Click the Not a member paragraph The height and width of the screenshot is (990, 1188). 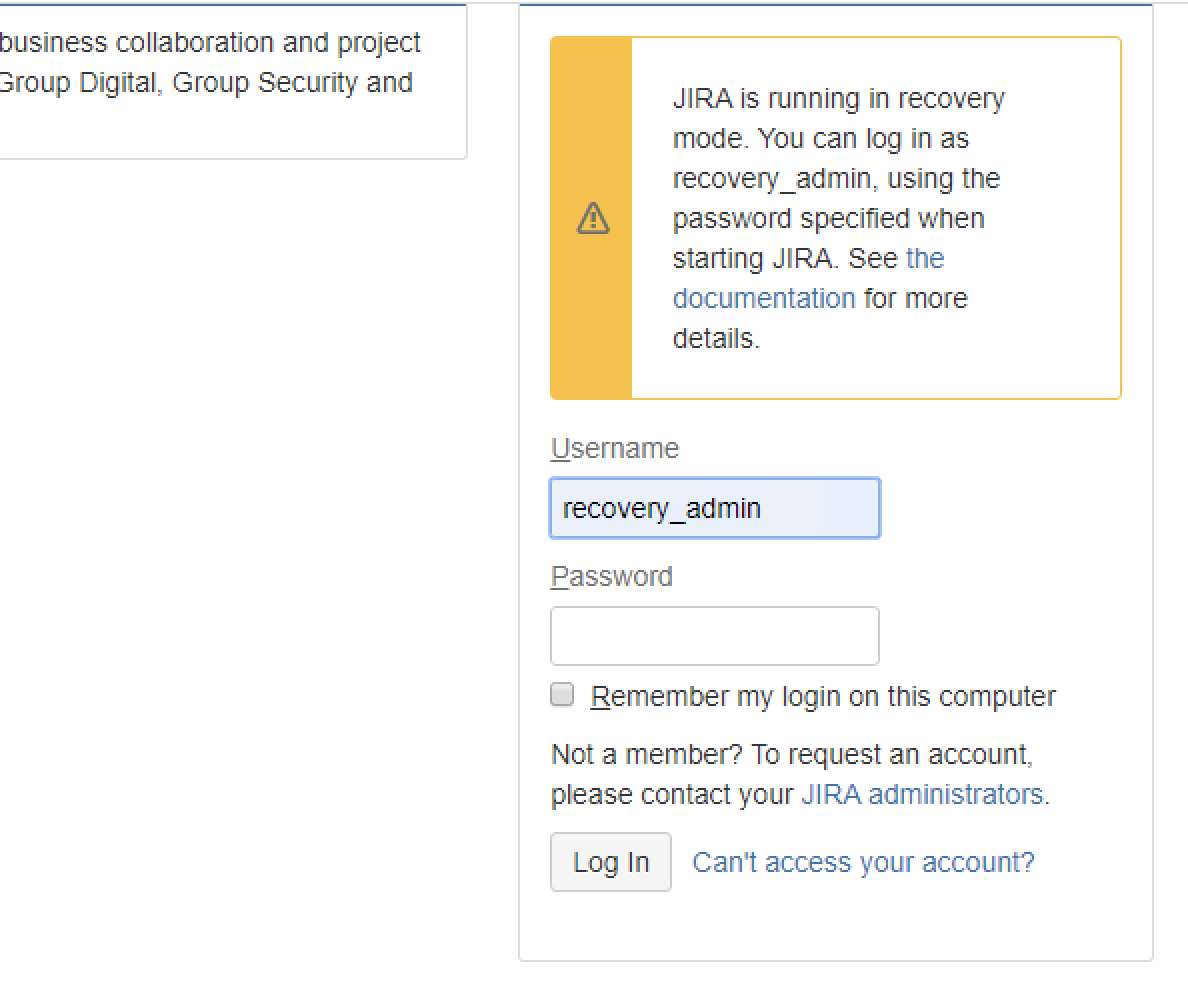(800, 774)
